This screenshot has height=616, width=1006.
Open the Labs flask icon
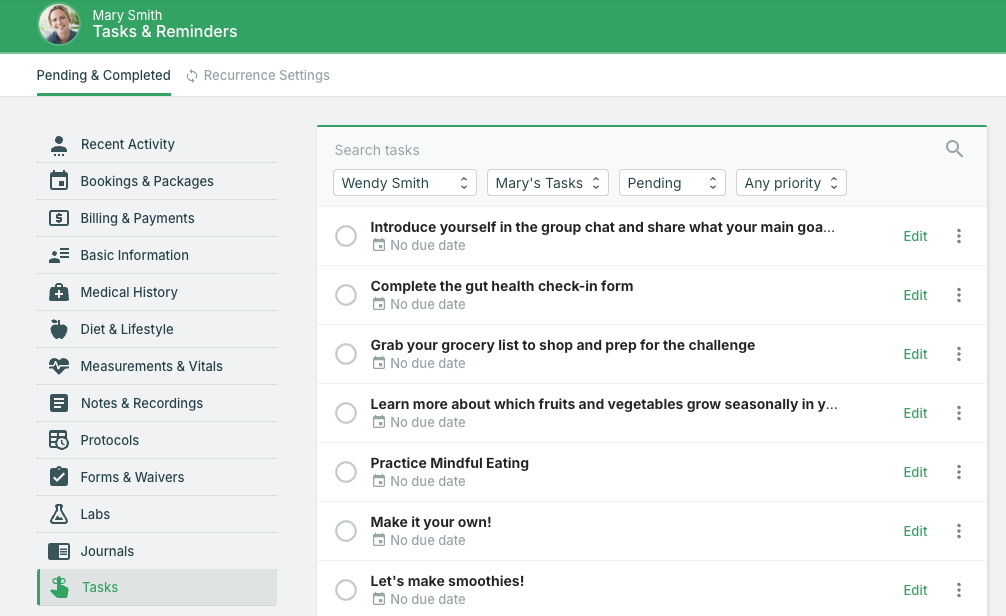point(59,514)
